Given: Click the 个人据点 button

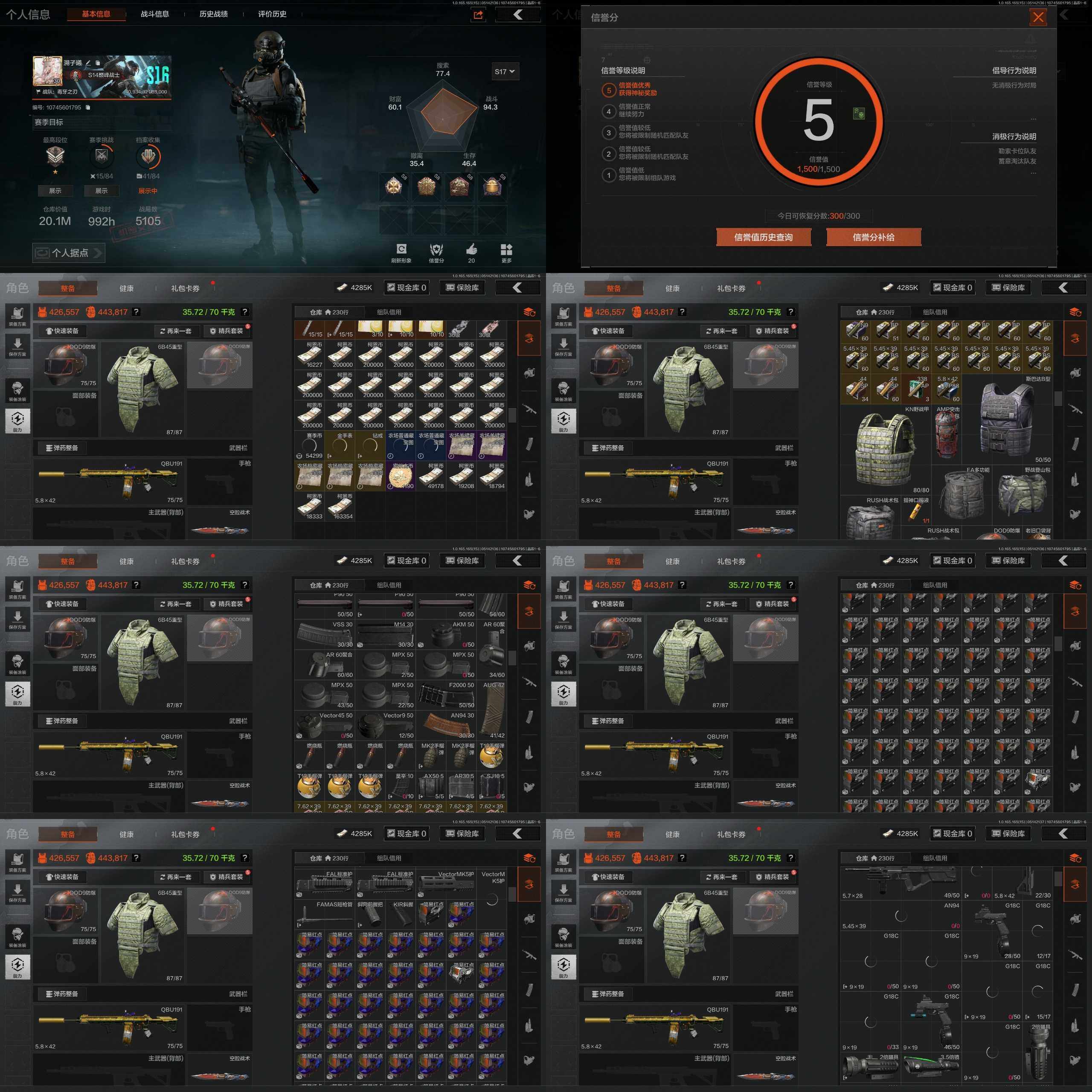Looking at the screenshot, I should coord(68,253).
